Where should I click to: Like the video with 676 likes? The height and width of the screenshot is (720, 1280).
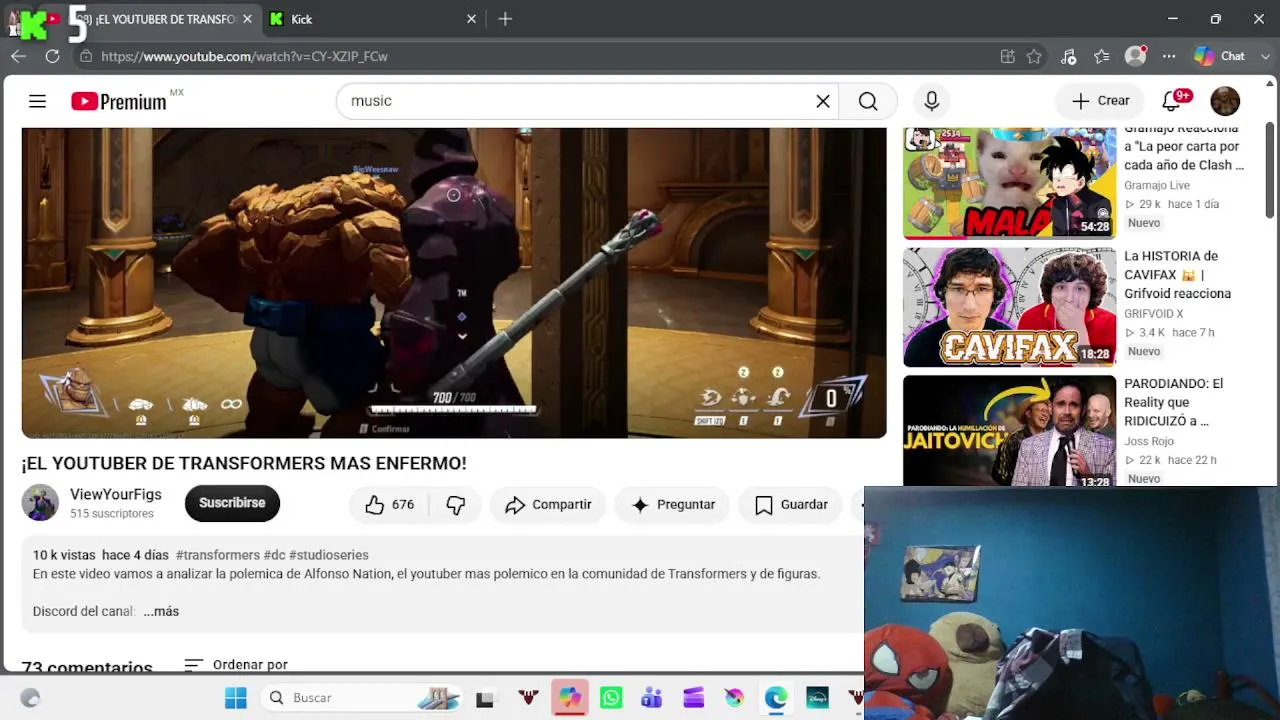click(389, 505)
